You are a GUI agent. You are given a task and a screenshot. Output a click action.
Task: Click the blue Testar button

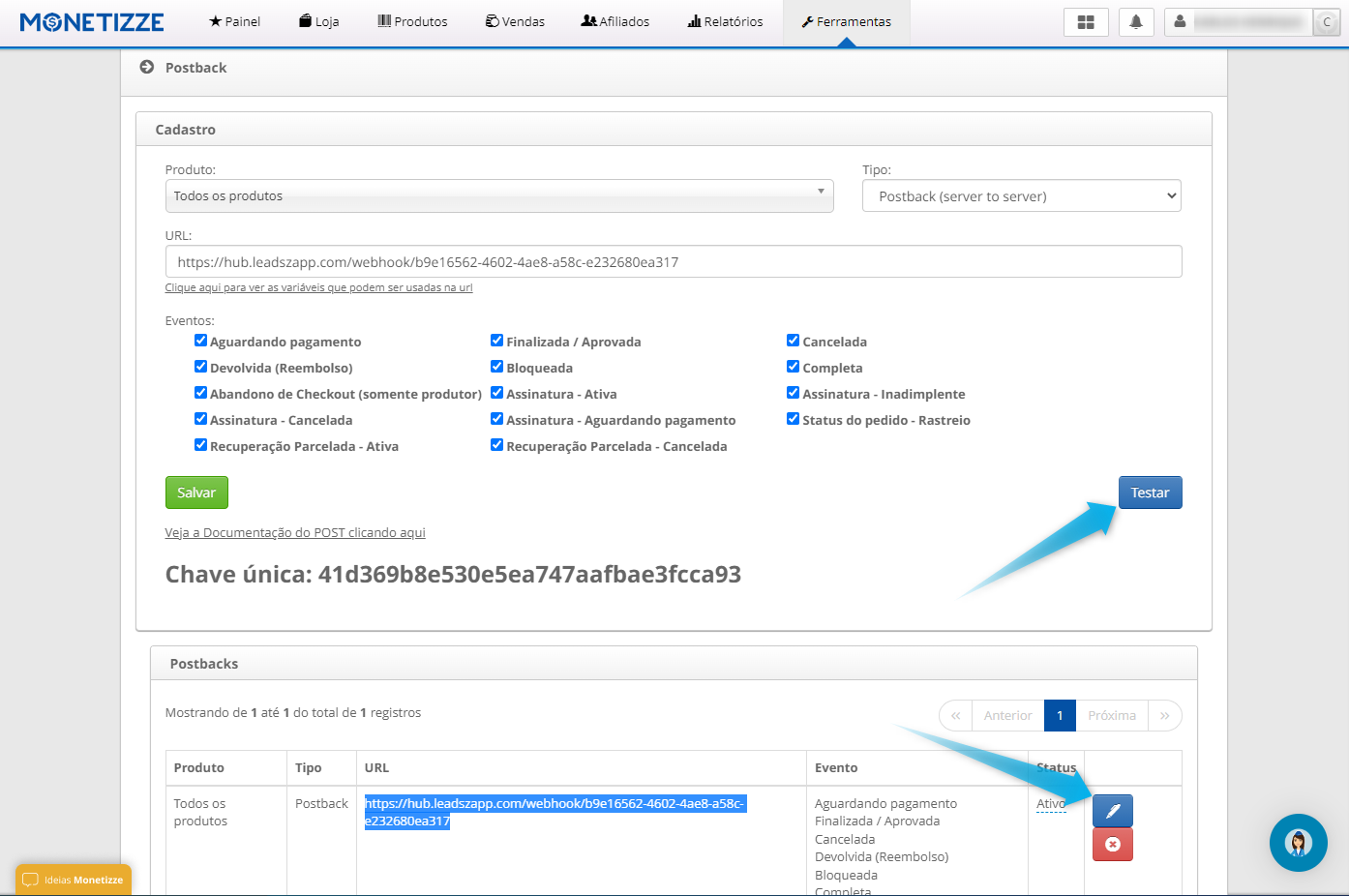pyautogui.click(x=1150, y=493)
